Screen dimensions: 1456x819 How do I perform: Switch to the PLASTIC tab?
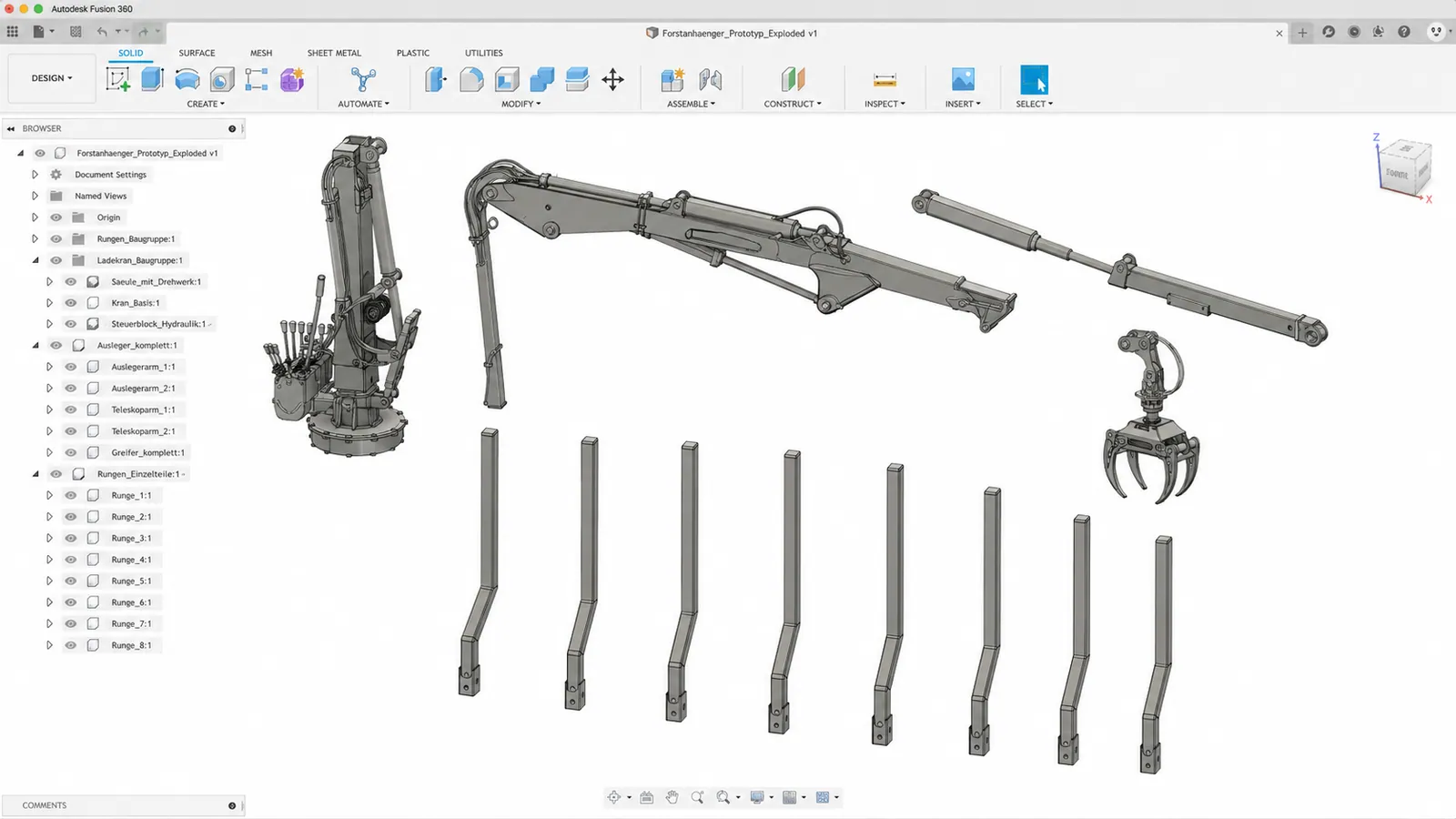[413, 53]
